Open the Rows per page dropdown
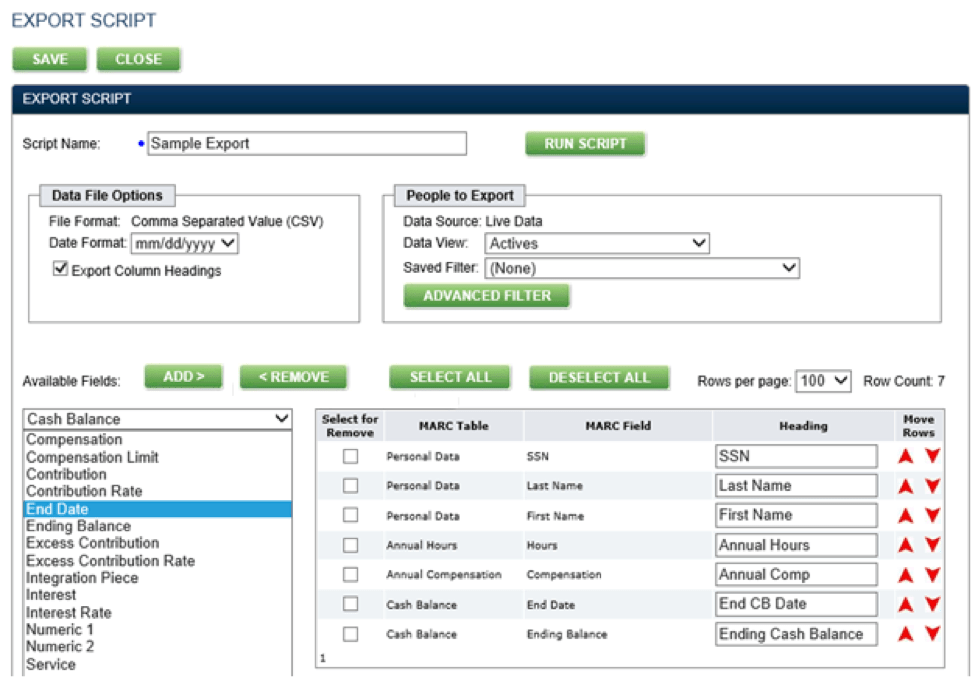The image size is (974, 679). point(823,381)
